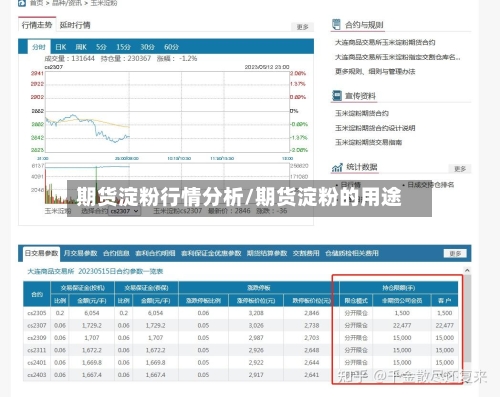
Task: Click the volume bar chart
Action: pos(167,184)
